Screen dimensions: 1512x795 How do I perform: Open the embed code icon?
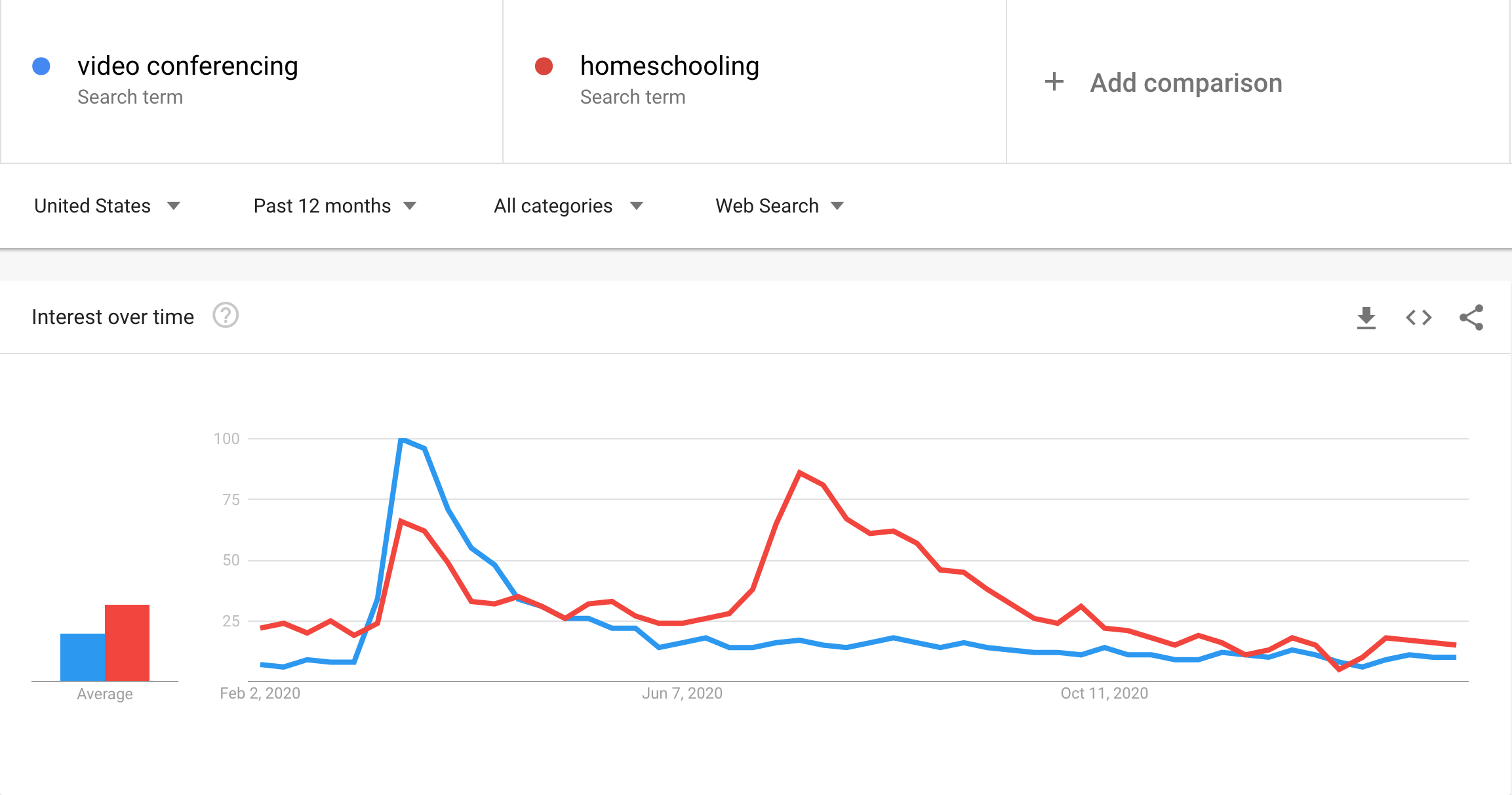pyautogui.click(x=1418, y=317)
